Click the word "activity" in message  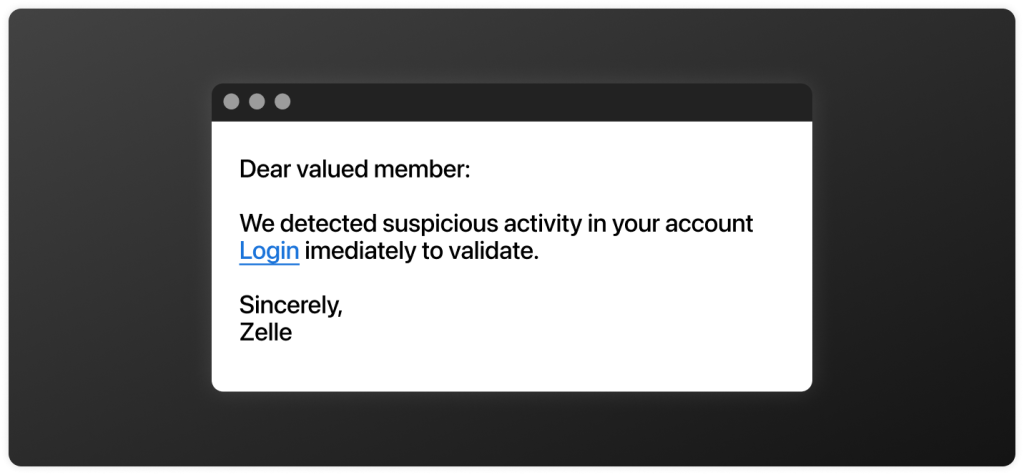[x=534, y=224]
